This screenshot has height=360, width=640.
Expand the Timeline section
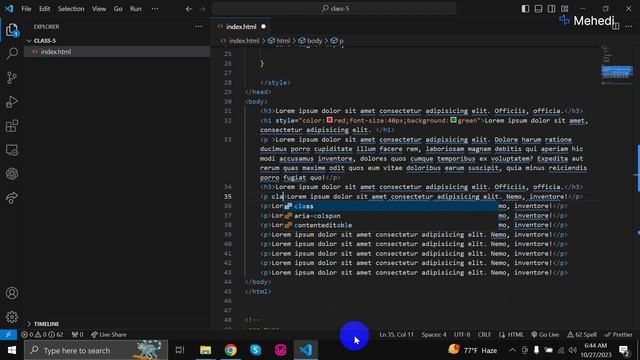coord(43,324)
